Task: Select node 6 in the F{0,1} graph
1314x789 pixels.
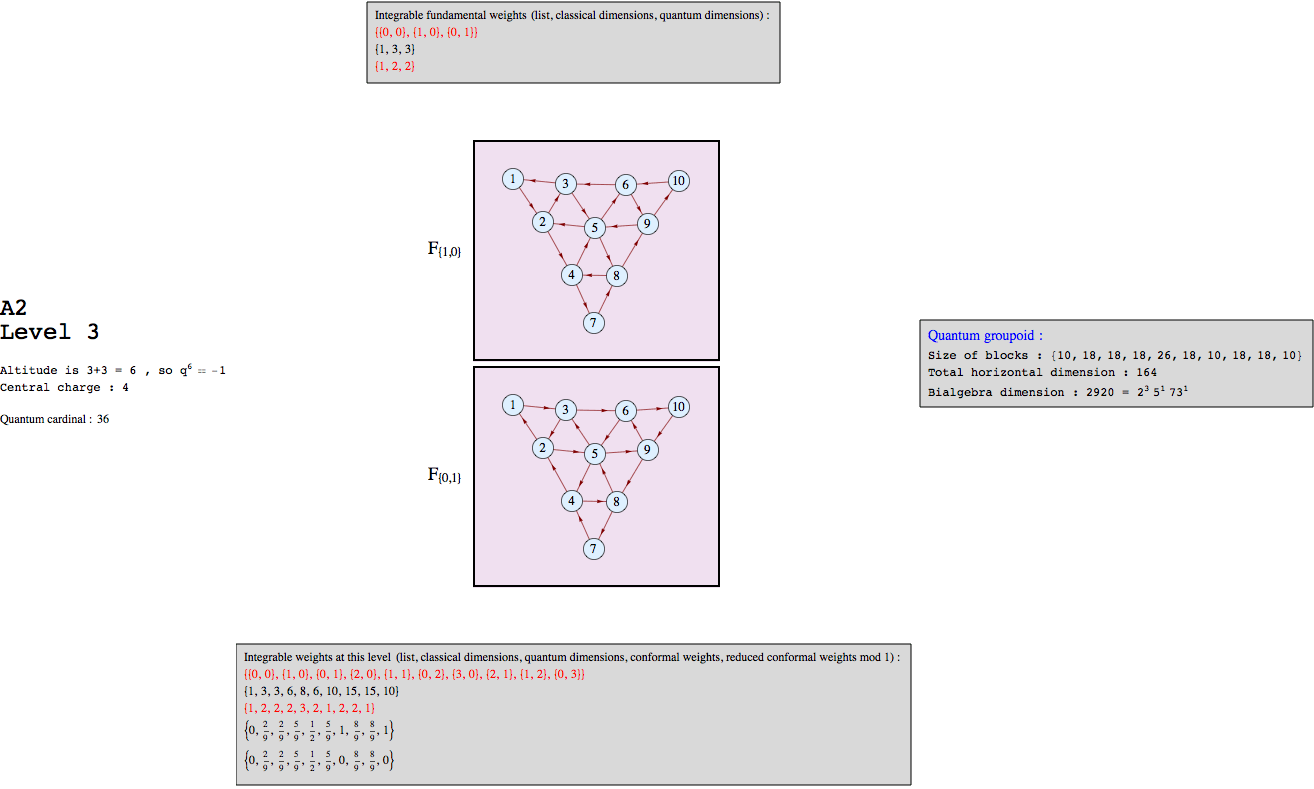Action: (626, 411)
